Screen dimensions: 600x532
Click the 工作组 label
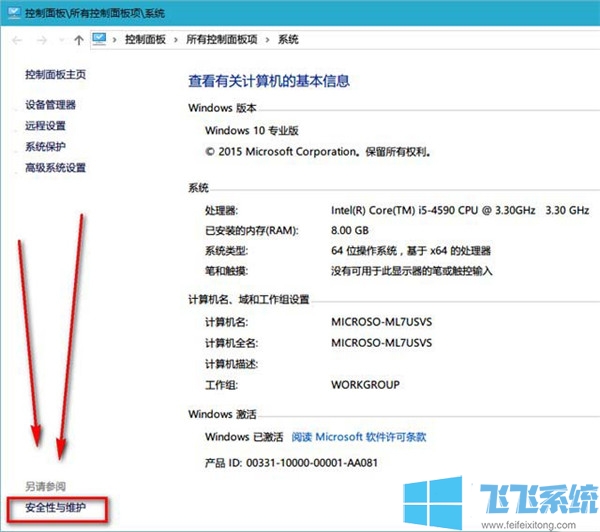(221, 385)
